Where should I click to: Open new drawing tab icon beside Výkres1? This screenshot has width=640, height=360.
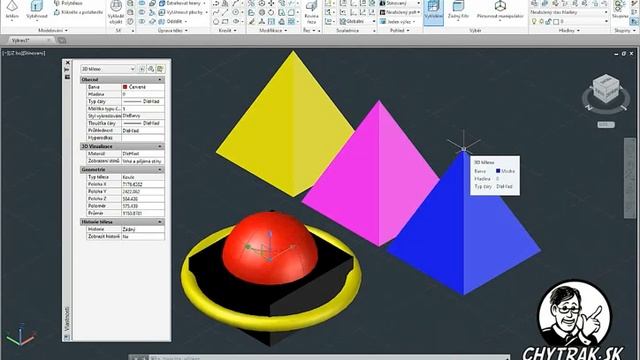pos(62,40)
